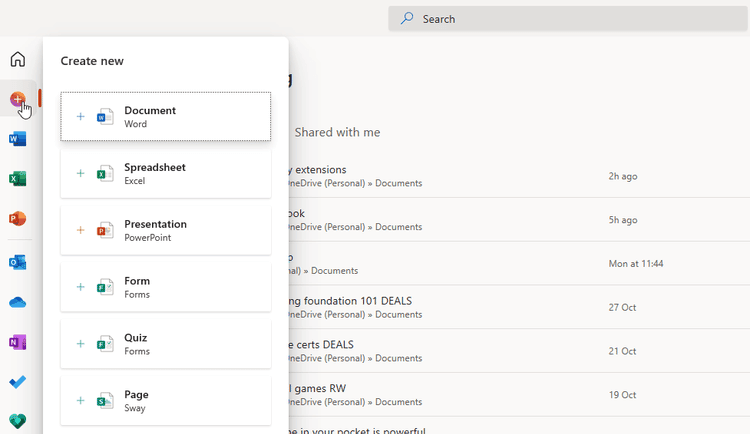Open the Home icon in sidebar
The width and height of the screenshot is (750, 434).
17,59
